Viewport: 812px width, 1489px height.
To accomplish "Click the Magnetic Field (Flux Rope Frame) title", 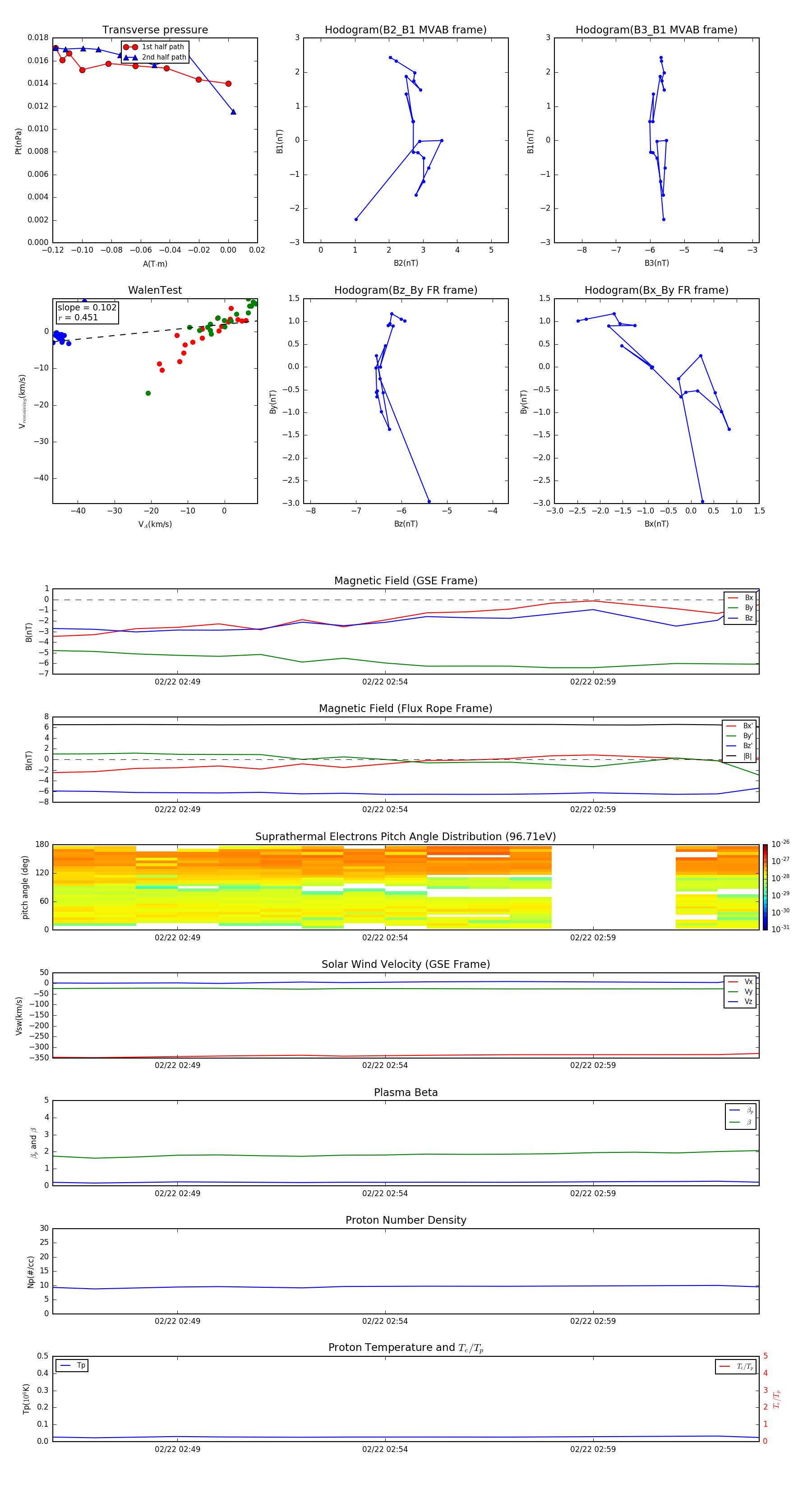I will (405, 709).
